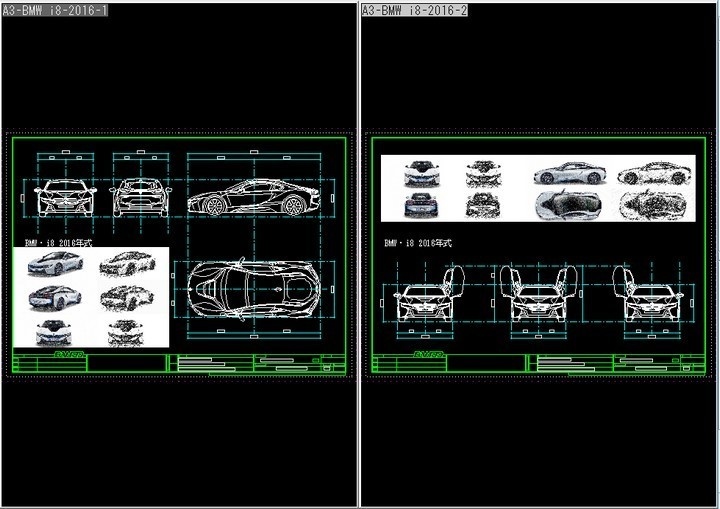Click the 'BMW・i8 2016年式' text in sheet 2
720x509 pixels.
[418, 243]
